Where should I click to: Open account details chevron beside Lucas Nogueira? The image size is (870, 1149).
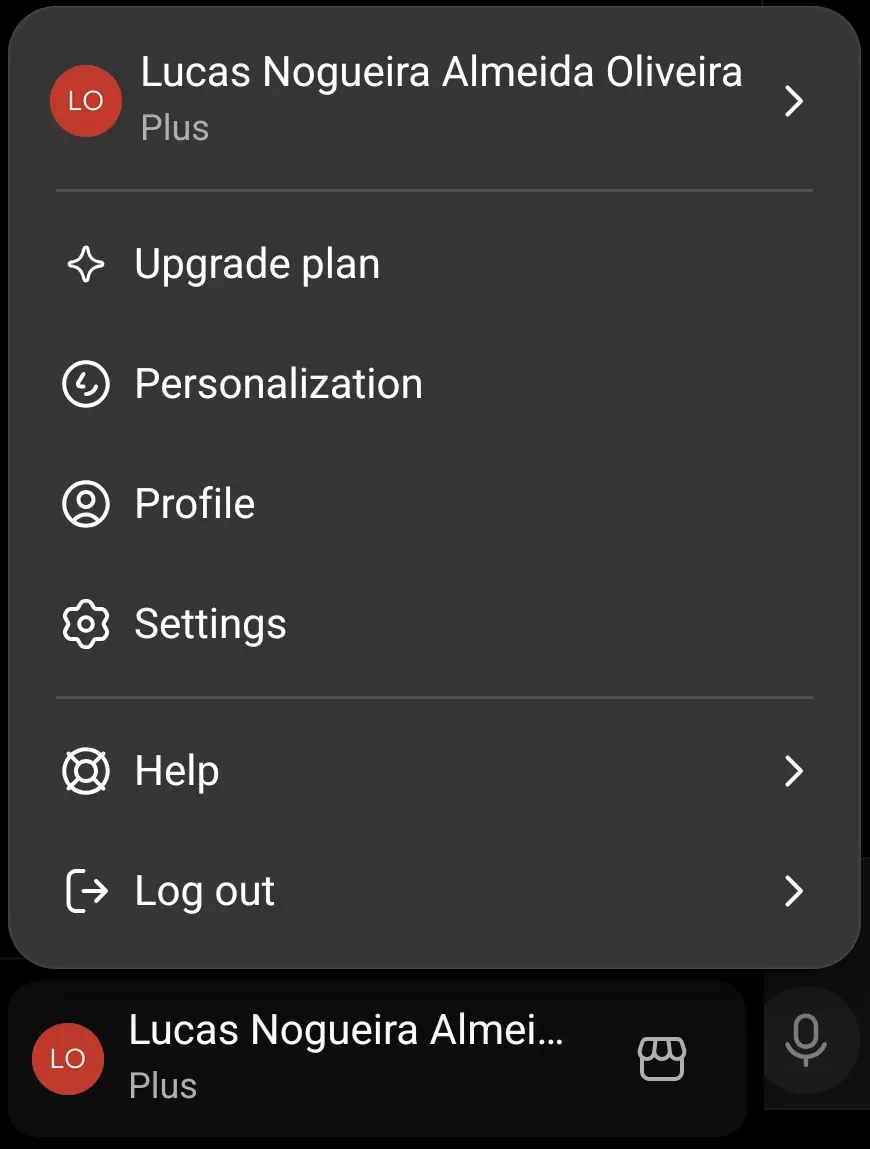pos(794,101)
